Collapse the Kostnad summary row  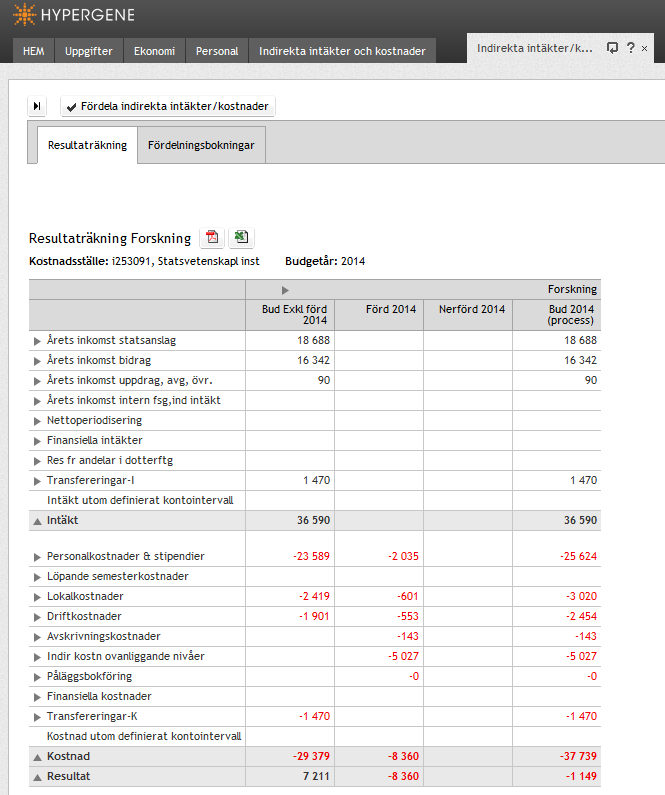(x=37, y=757)
